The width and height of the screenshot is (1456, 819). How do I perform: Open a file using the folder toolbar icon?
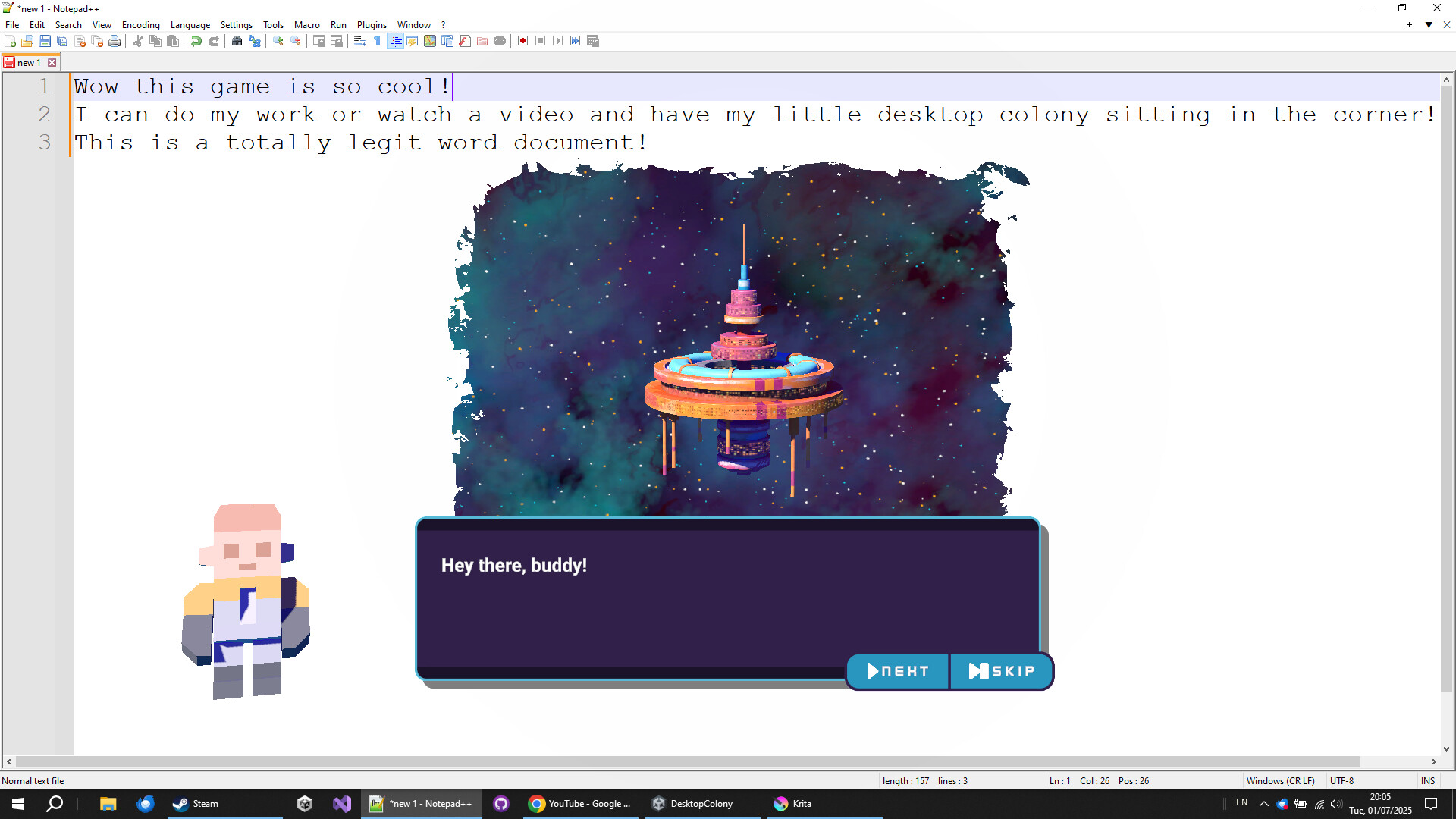tap(27, 42)
